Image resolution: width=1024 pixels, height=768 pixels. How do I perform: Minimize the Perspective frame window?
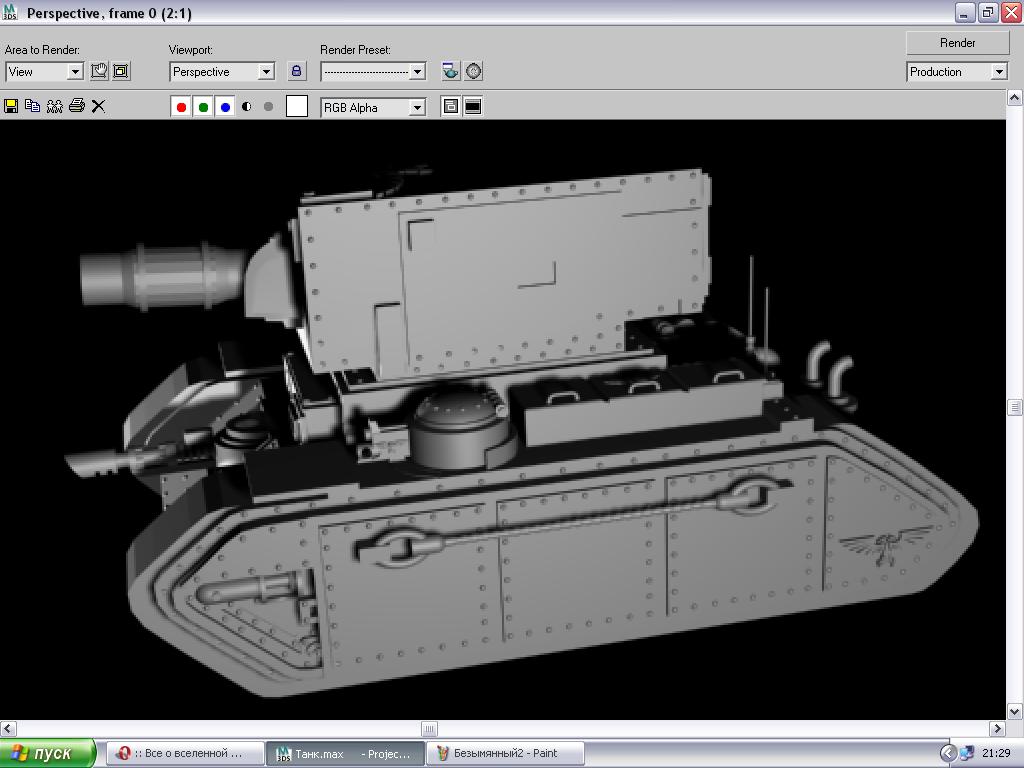[965, 12]
